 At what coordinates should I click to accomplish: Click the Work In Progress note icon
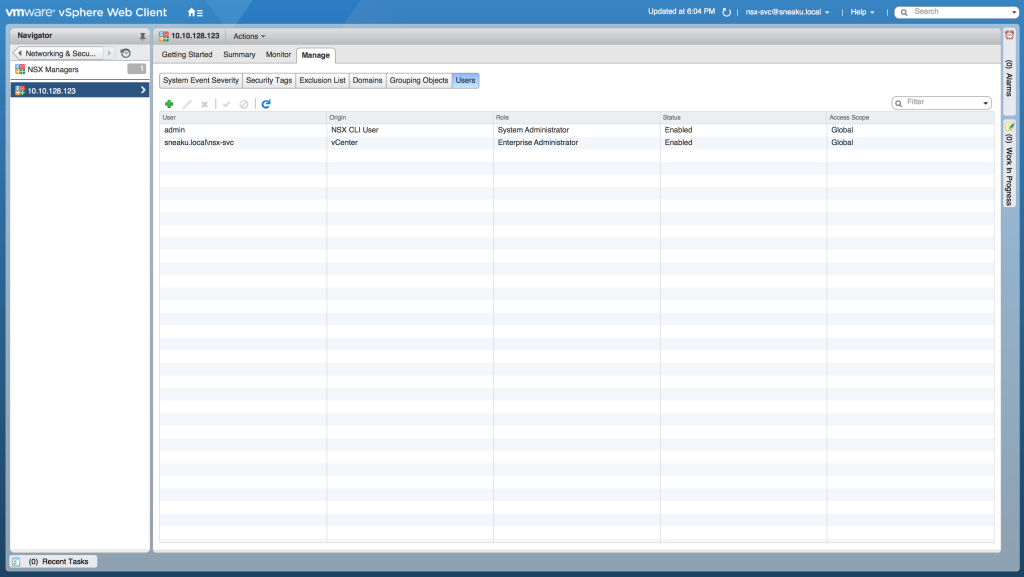click(1009, 126)
